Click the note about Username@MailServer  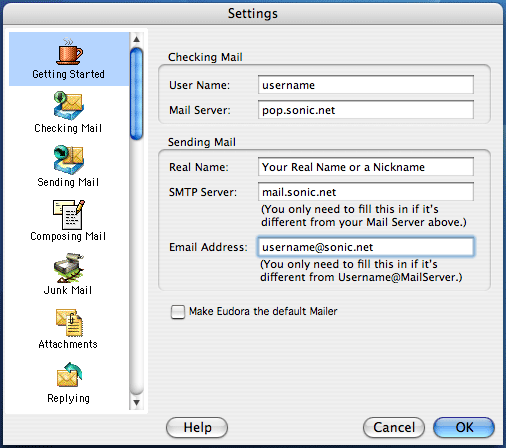click(x=361, y=271)
